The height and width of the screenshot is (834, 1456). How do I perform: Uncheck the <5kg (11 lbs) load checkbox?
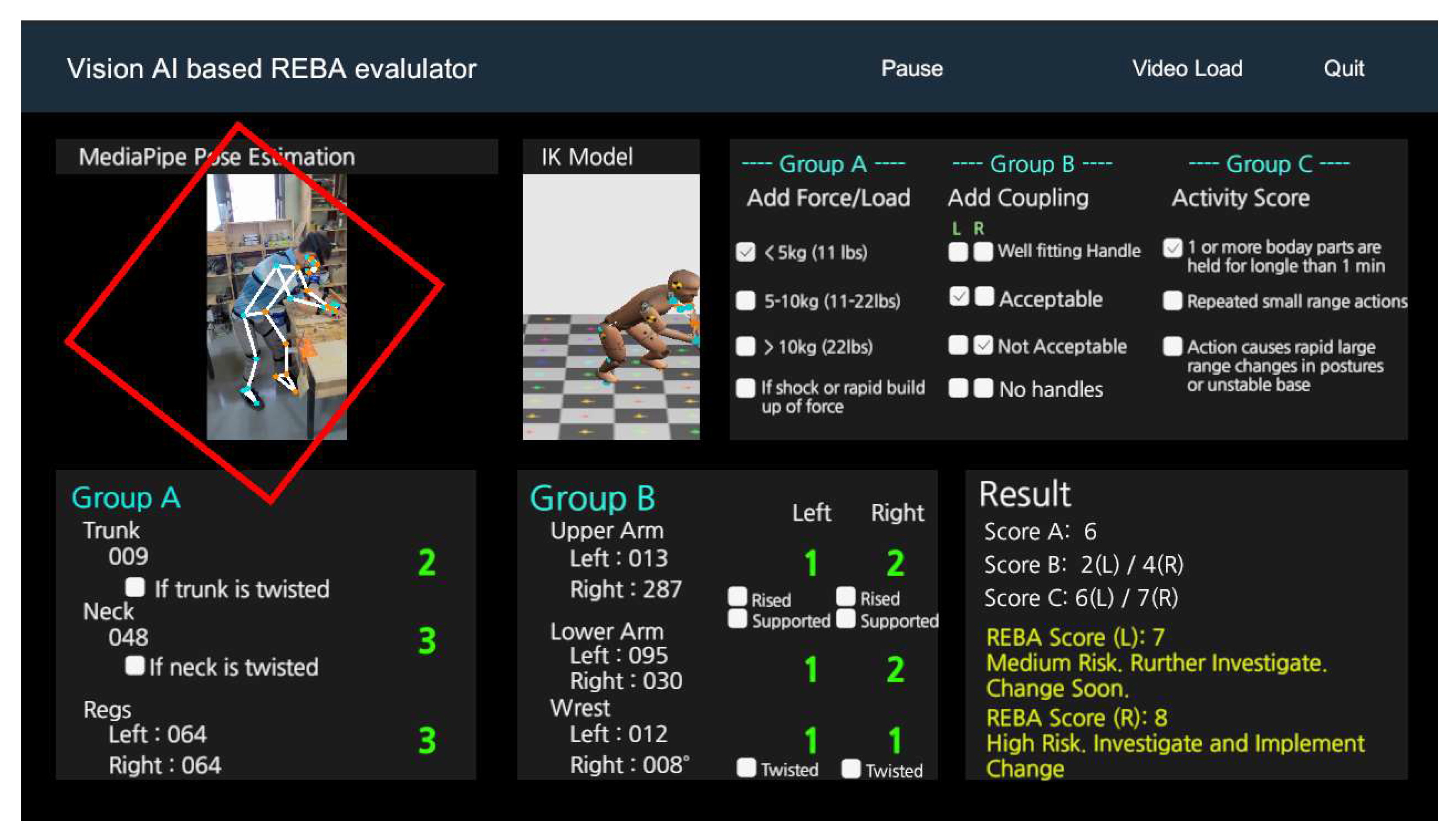coord(746,252)
